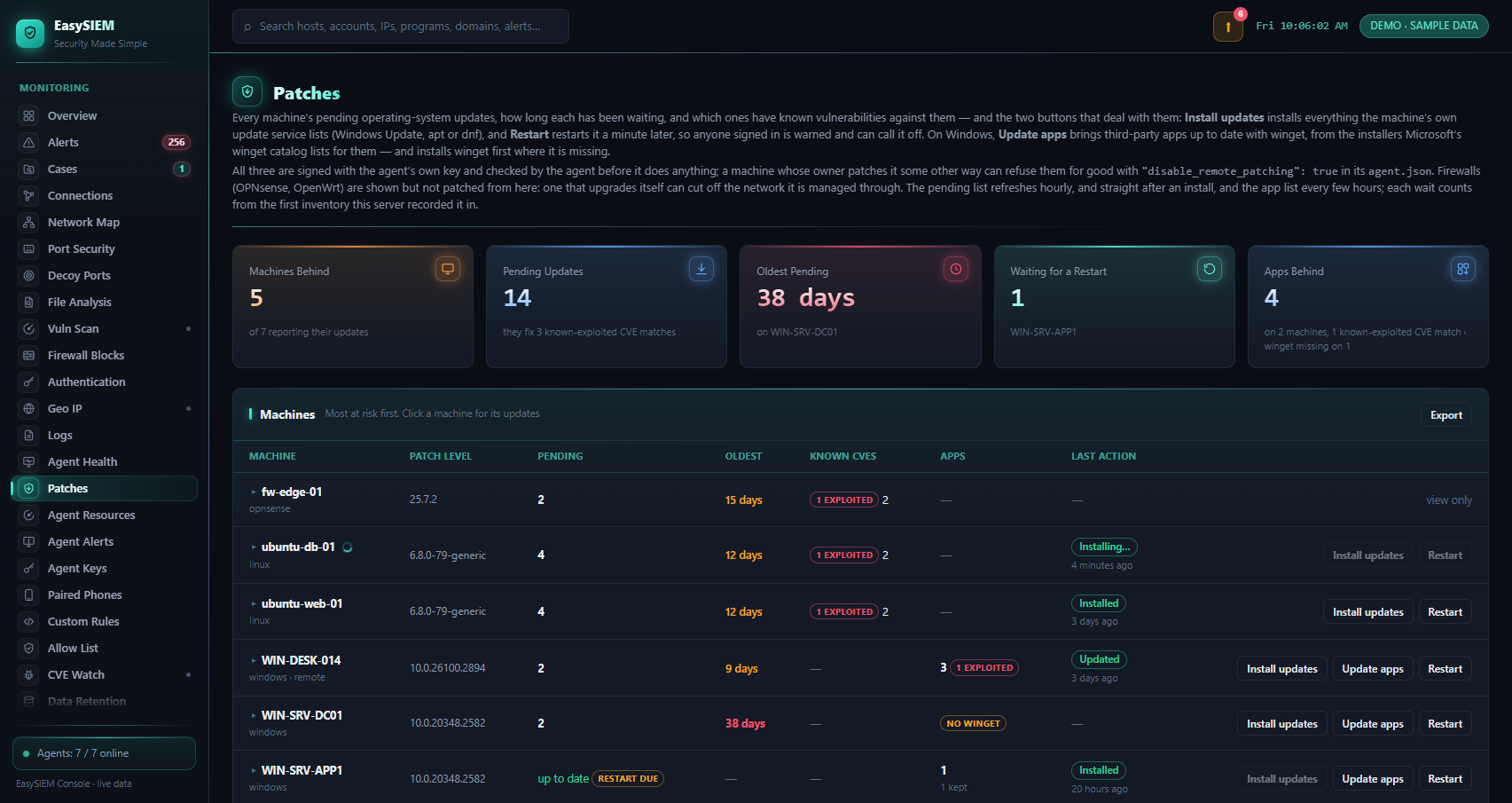Click the Decoy Ports icon
The width and height of the screenshot is (1512, 803).
(x=29, y=276)
